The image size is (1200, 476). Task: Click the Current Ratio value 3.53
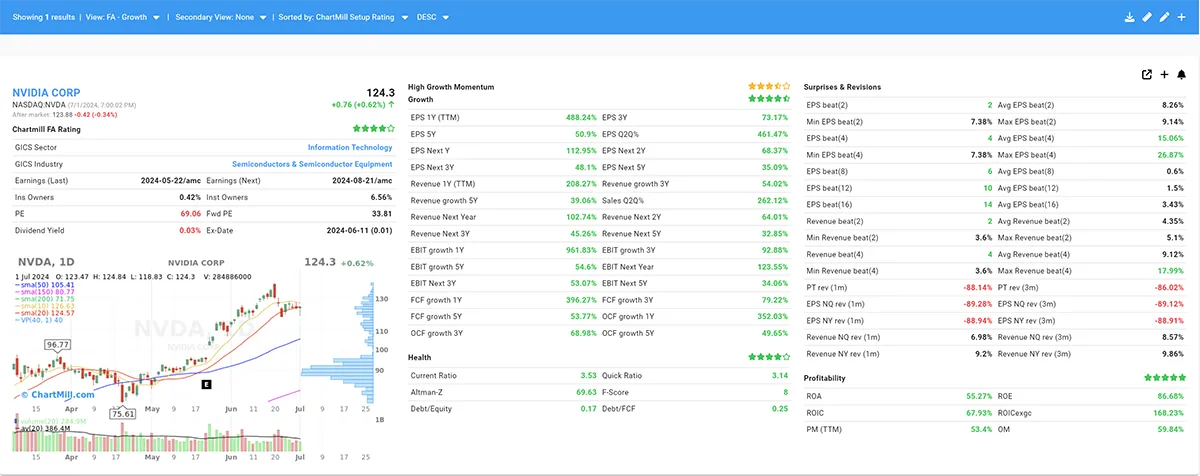click(589, 375)
